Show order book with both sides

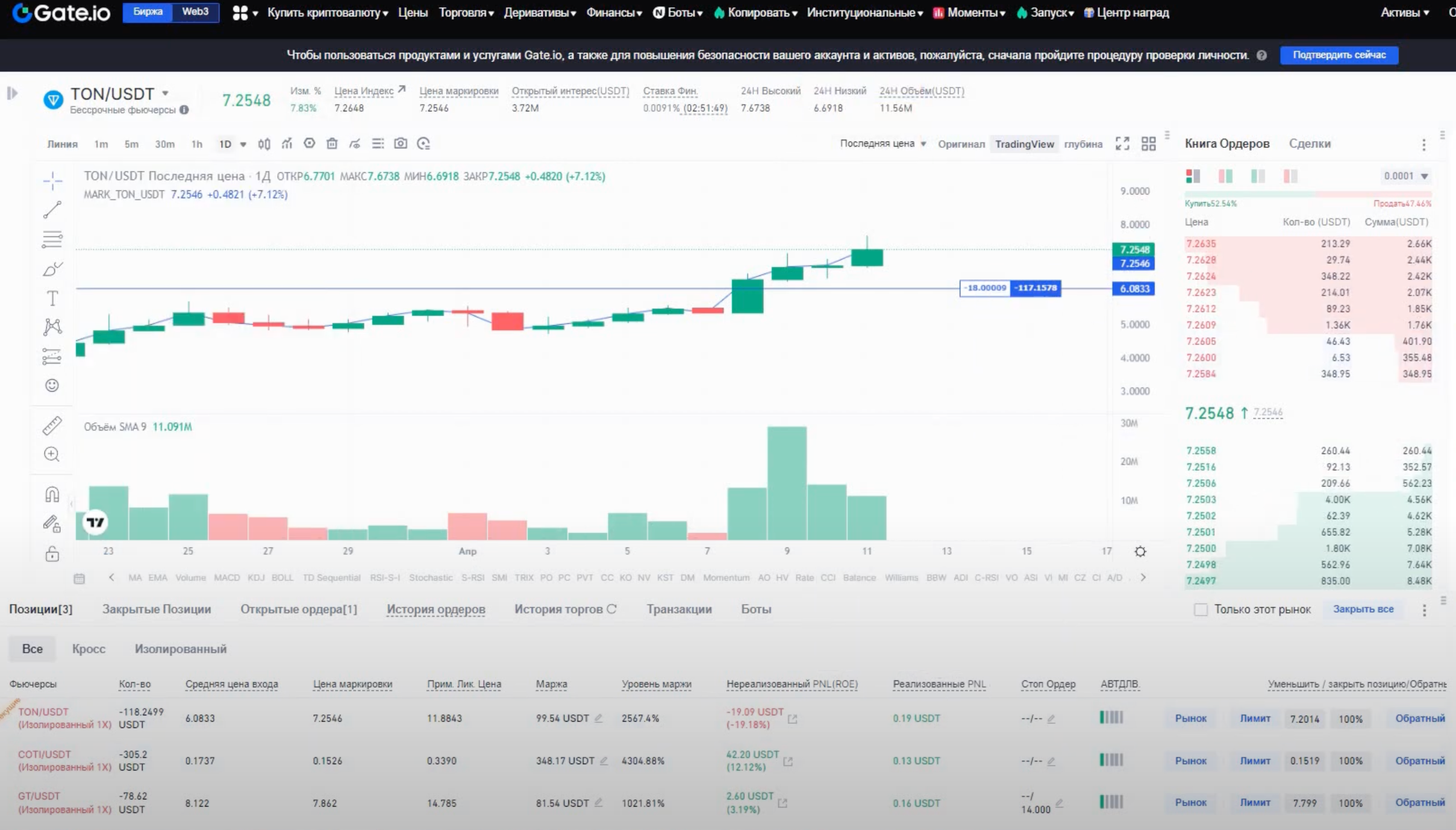[1193, 176]
